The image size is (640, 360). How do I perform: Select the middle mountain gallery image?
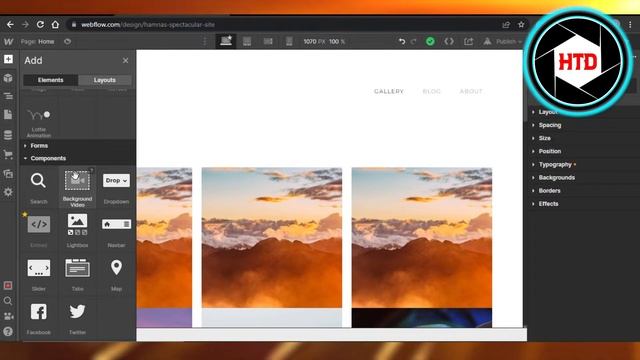(x=272, y=238)
